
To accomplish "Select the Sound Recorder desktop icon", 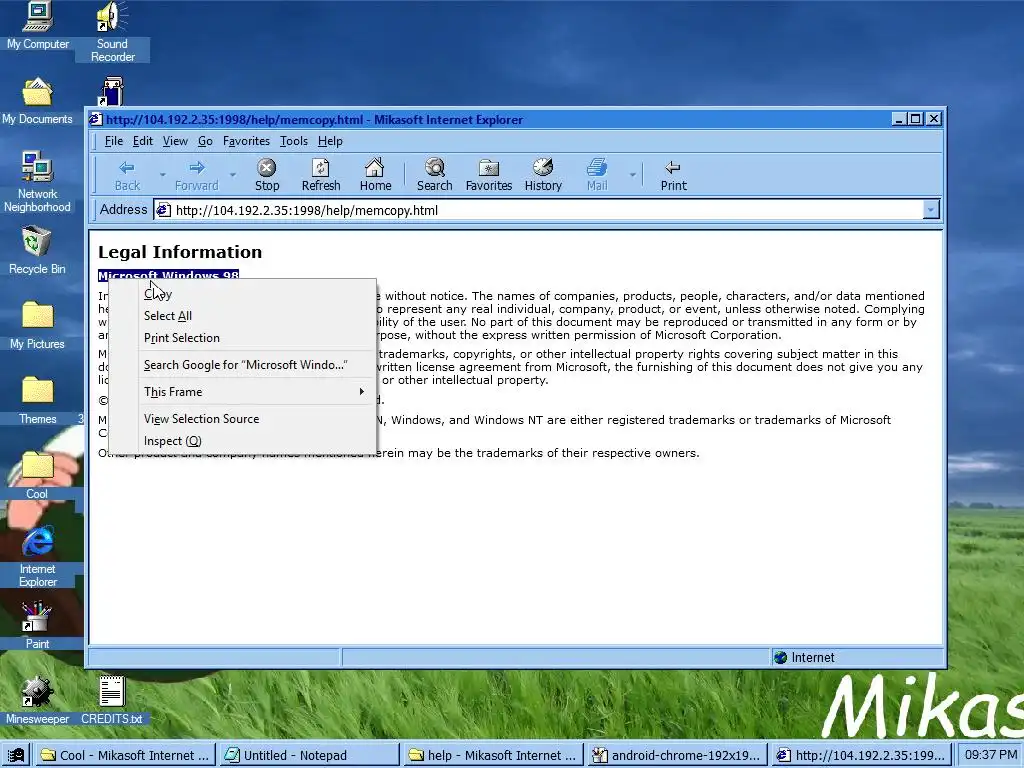I will coord(112,32).
